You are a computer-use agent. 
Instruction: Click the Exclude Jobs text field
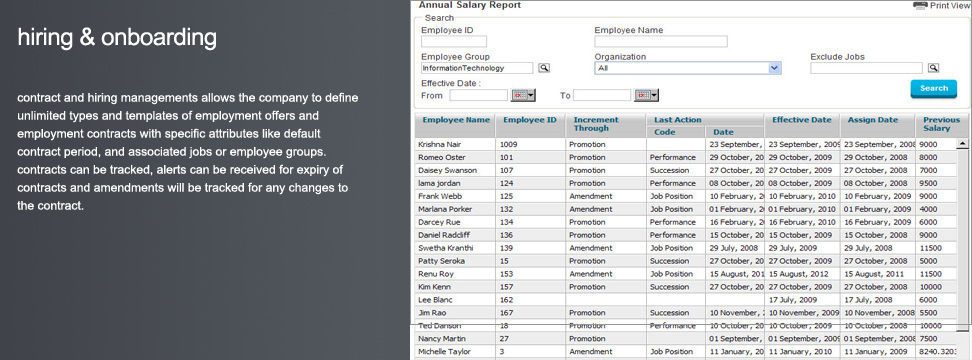tap(866, 68)
